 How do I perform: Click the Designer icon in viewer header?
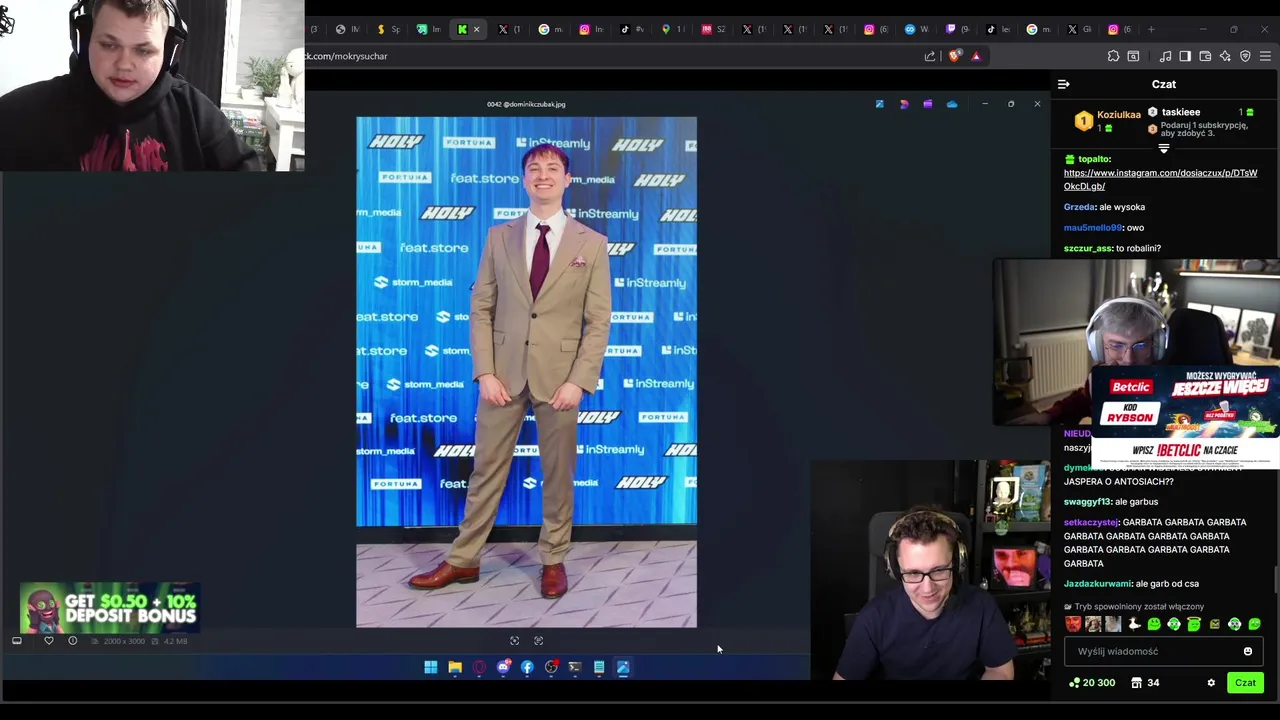point(904,104)
